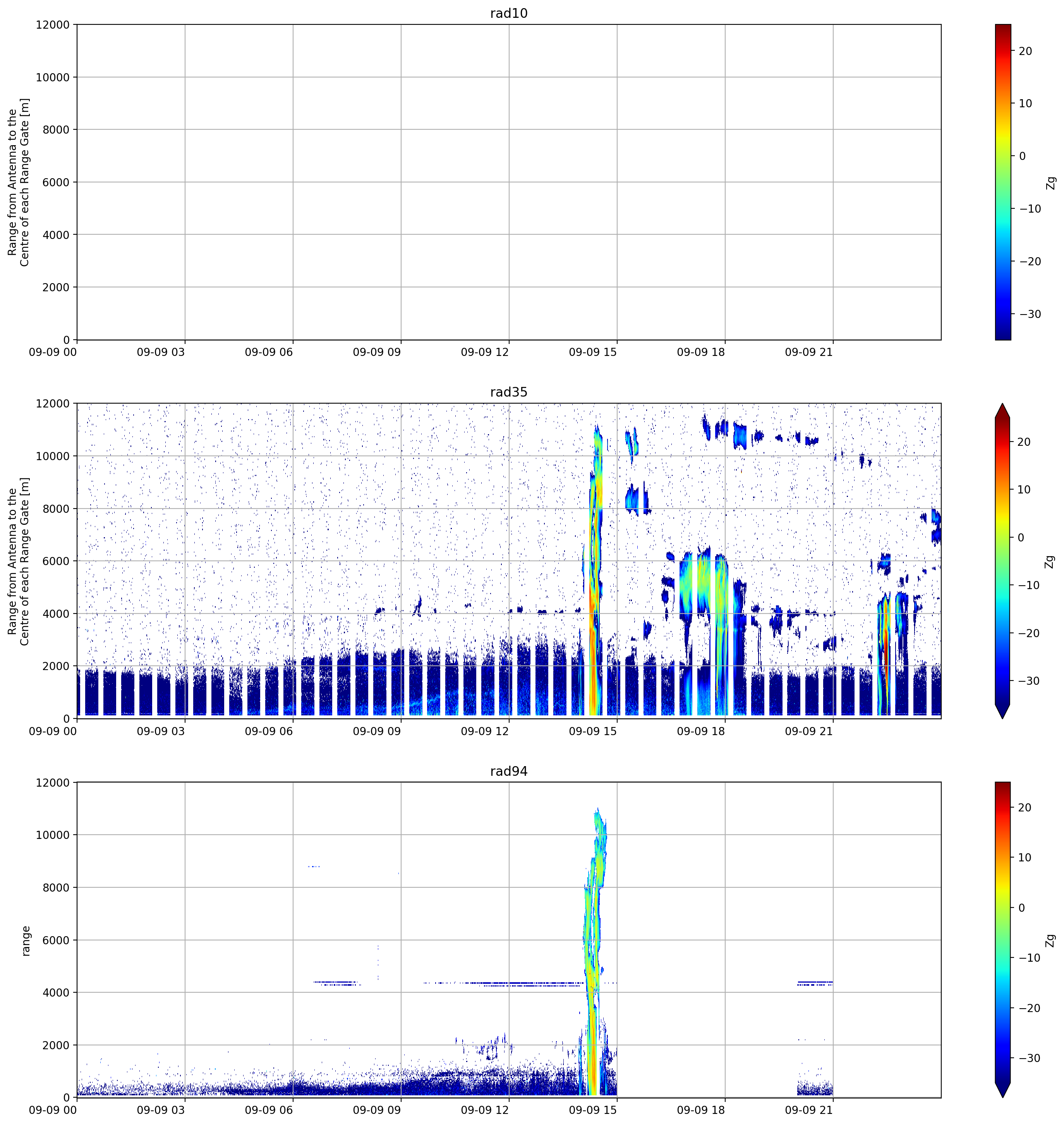Select the rad10 colorbar gradient

pos(1003,182)
